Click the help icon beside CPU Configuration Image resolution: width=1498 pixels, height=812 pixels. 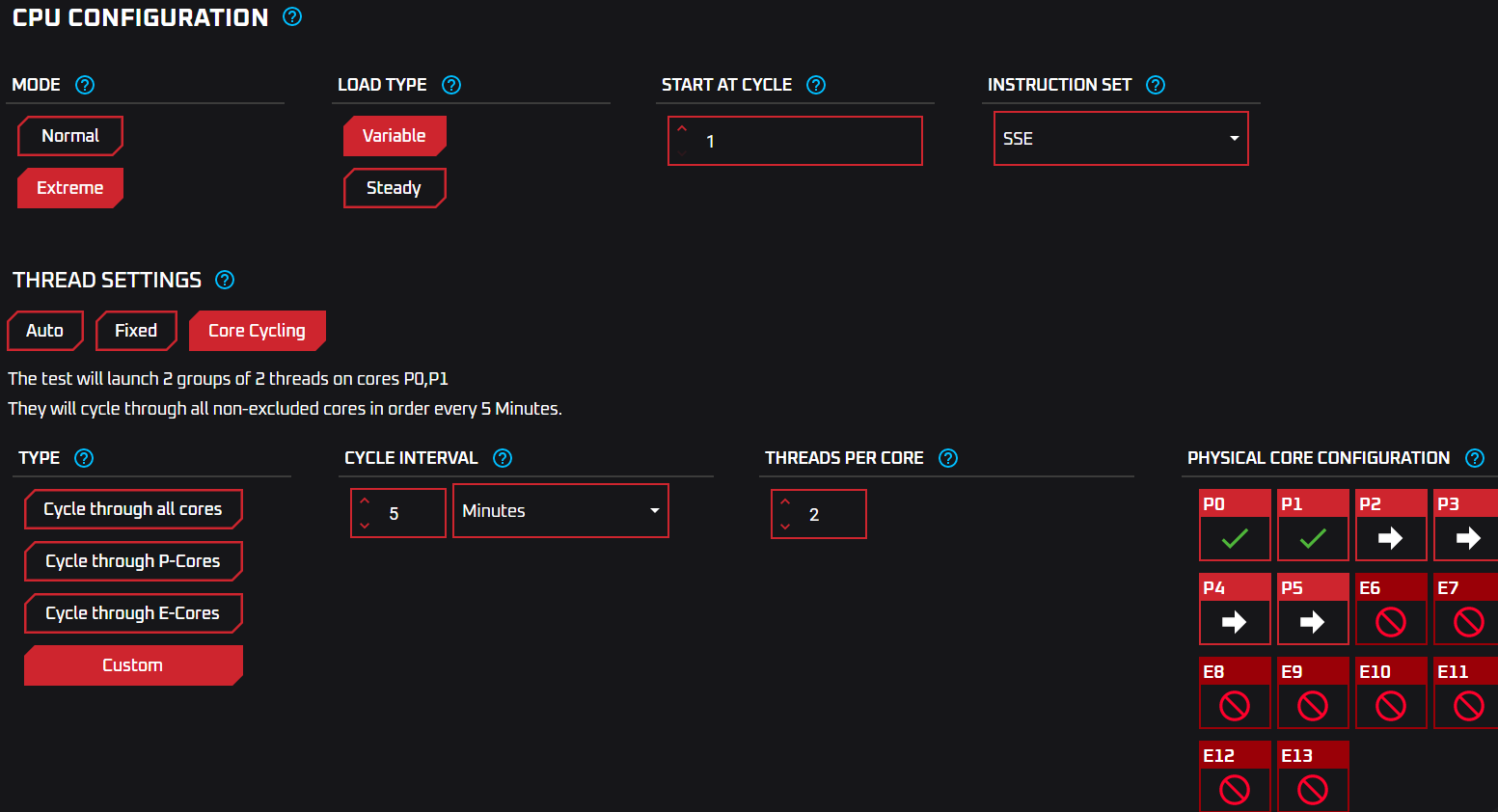(292, 16)
